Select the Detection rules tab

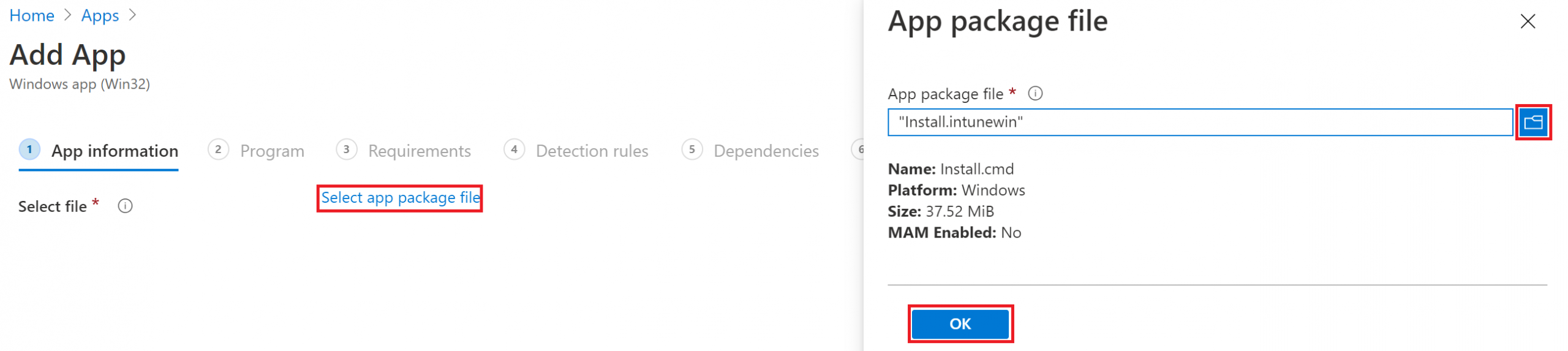(592, 151)
